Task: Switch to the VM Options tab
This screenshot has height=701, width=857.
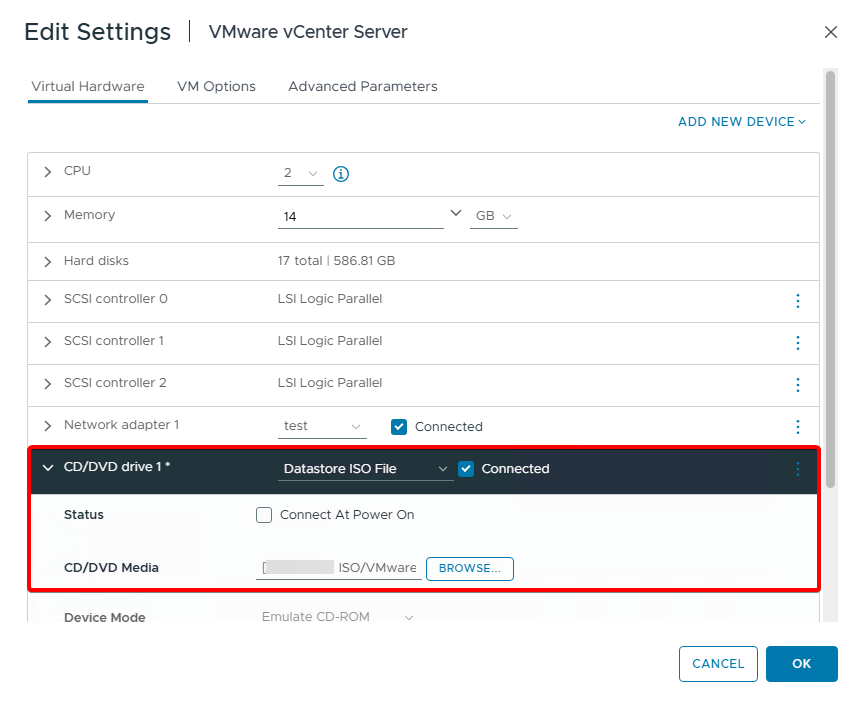Action: click(216, 87)
